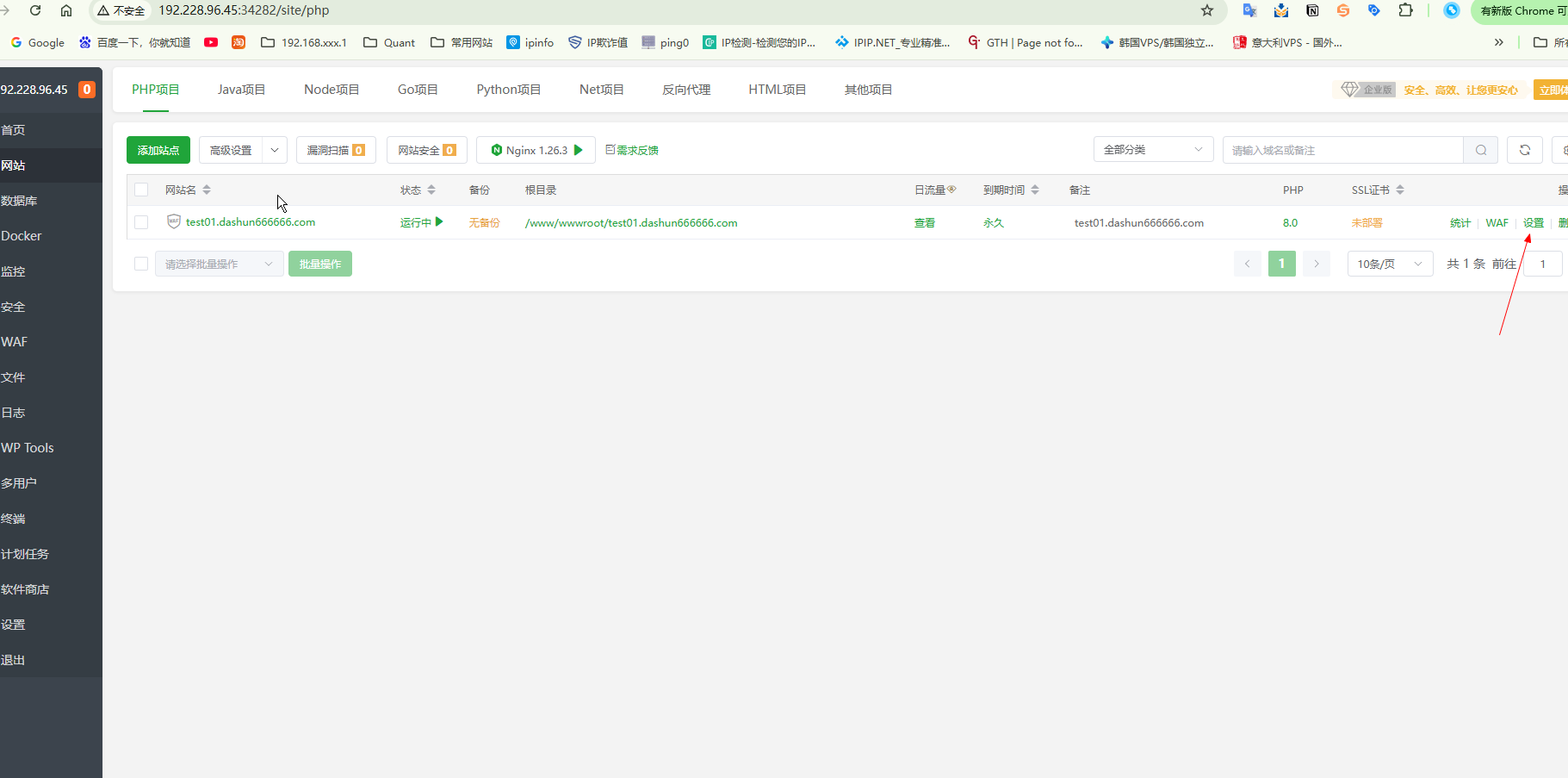Open the Quant bookmarks folder

click(389, 42)
